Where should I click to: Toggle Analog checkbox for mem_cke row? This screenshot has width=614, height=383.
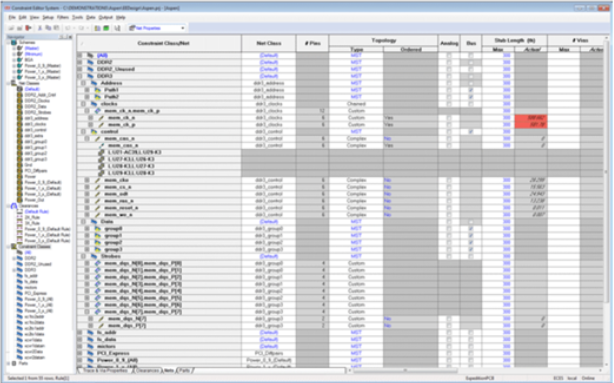[449, 180]
